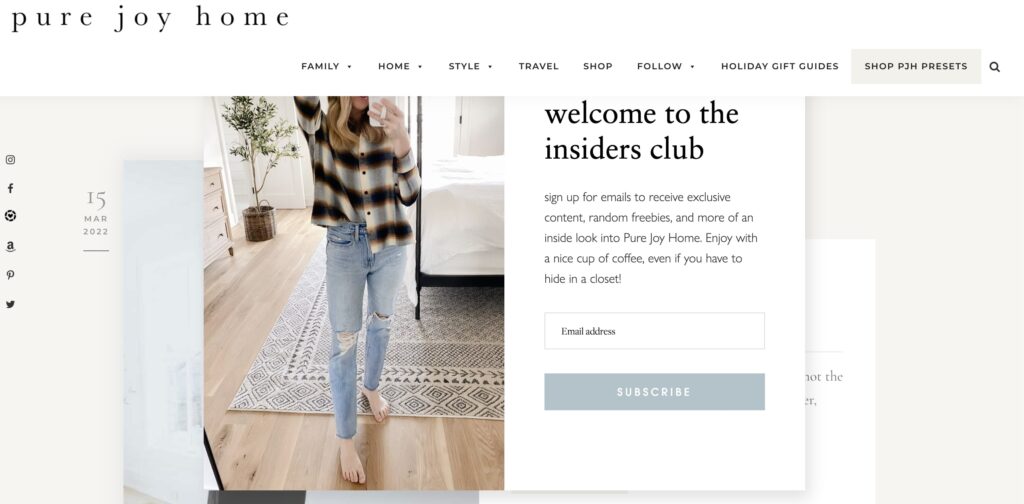The height and width of the screenshot is (504, 1024).
Task: Click the Shop PJH Presets button
Action: click(x=916, y=66)
